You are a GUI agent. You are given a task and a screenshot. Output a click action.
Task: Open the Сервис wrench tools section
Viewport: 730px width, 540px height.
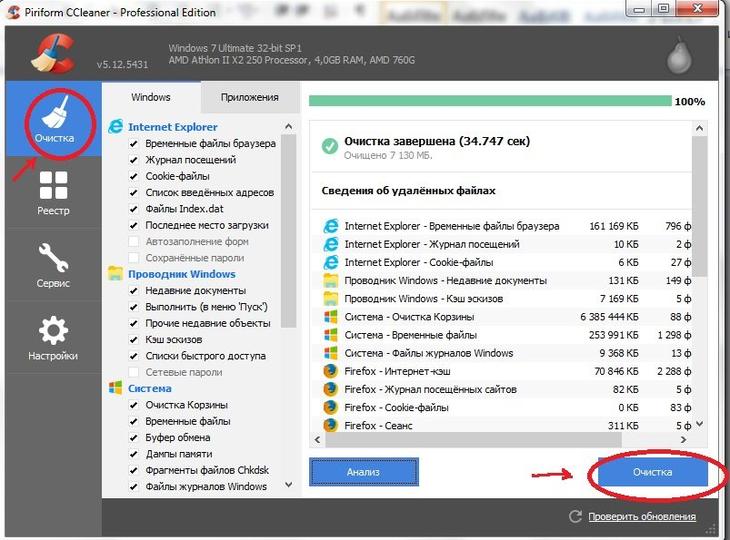(x=54, y=265)
